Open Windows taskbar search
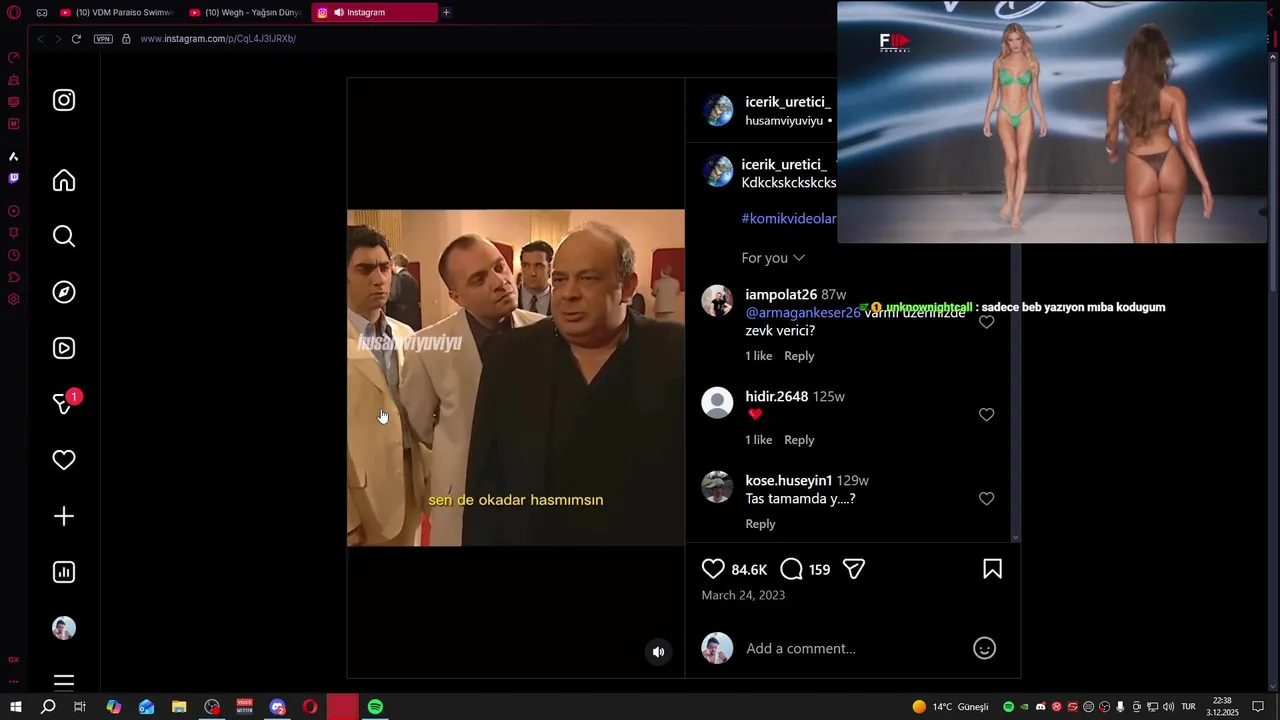This screenshot has height=720, width=1280. click(48, 707)
